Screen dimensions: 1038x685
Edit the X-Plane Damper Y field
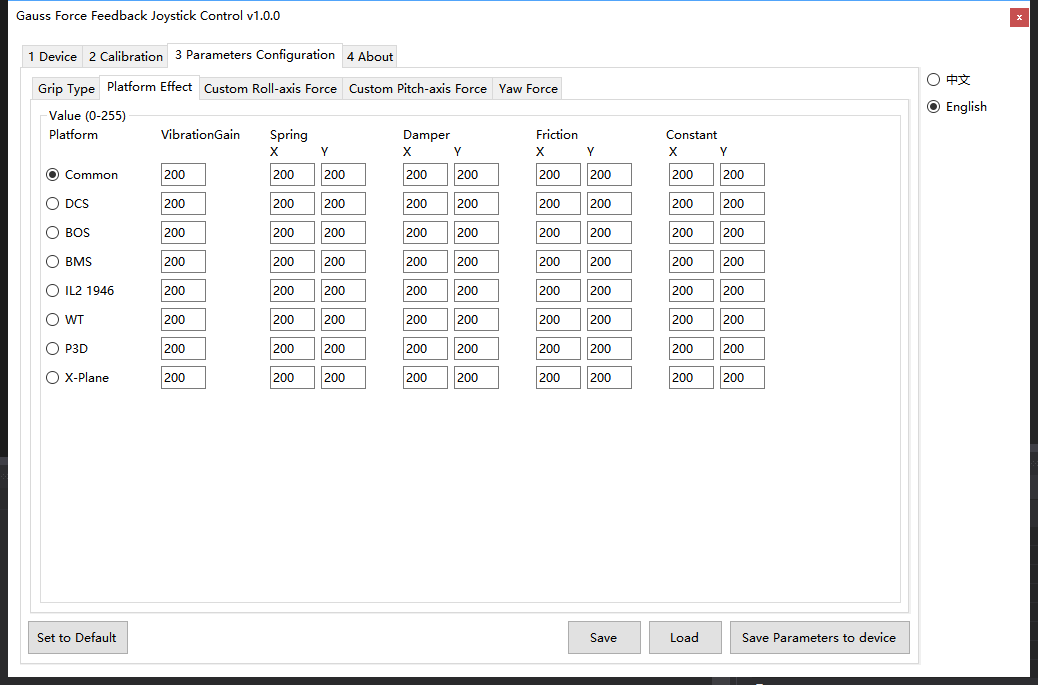(476, 378)
